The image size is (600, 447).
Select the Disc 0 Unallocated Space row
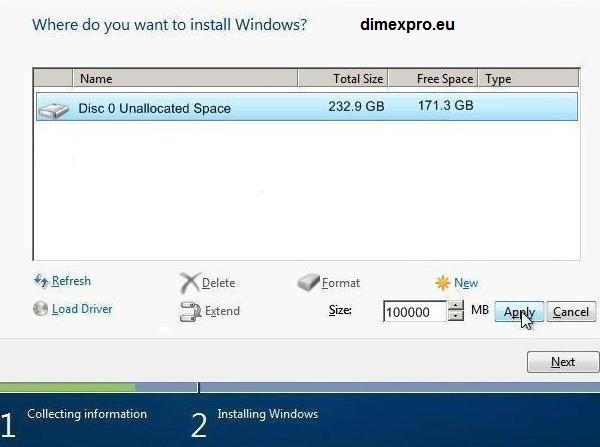(x=307, y=107)
